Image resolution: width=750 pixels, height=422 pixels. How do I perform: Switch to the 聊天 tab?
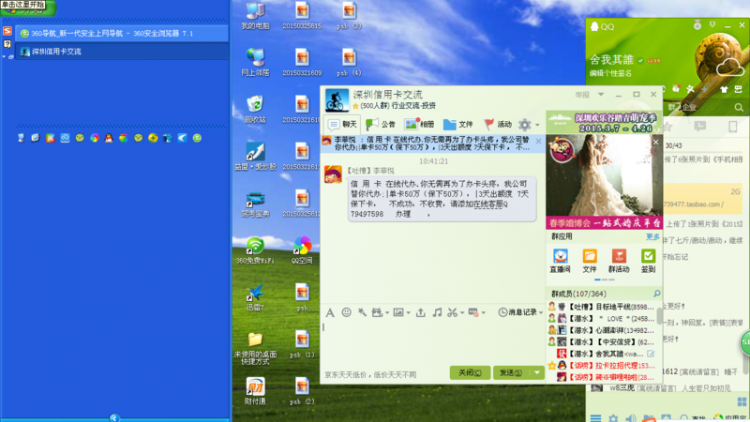click(342, 124)
